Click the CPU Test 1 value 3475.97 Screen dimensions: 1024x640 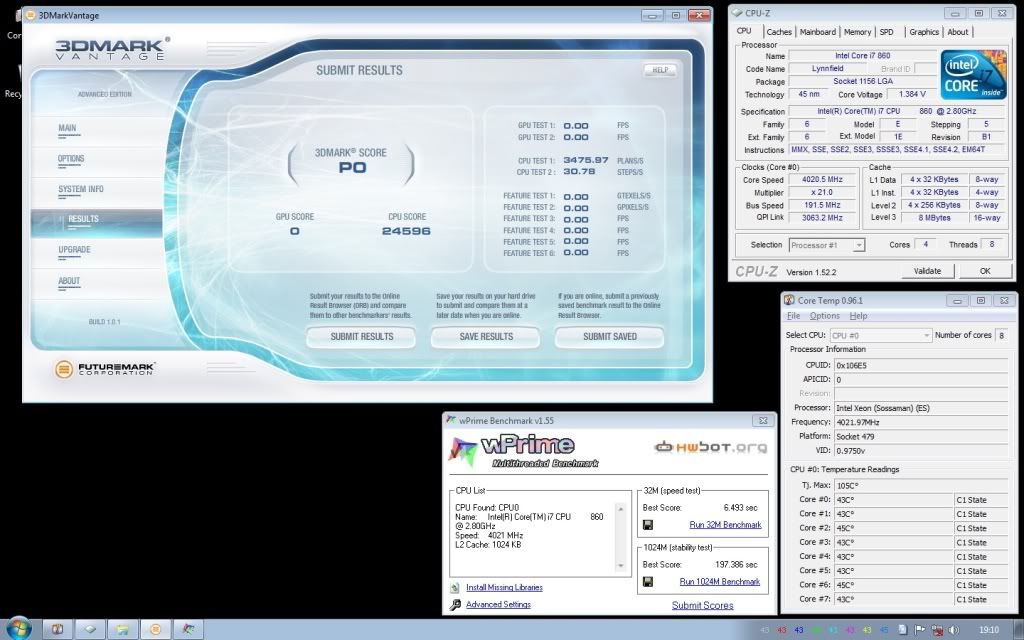pos(586,160)
